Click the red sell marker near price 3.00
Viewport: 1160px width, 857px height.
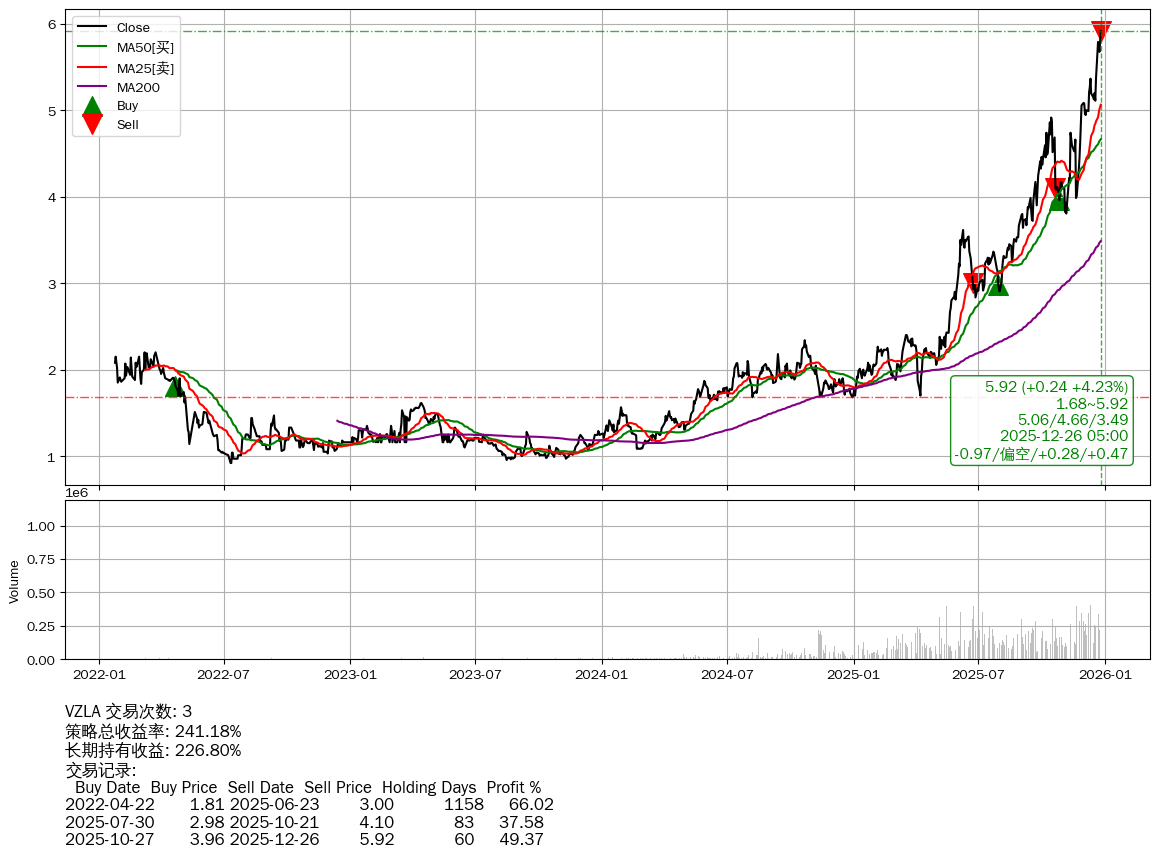click(974, 282)
